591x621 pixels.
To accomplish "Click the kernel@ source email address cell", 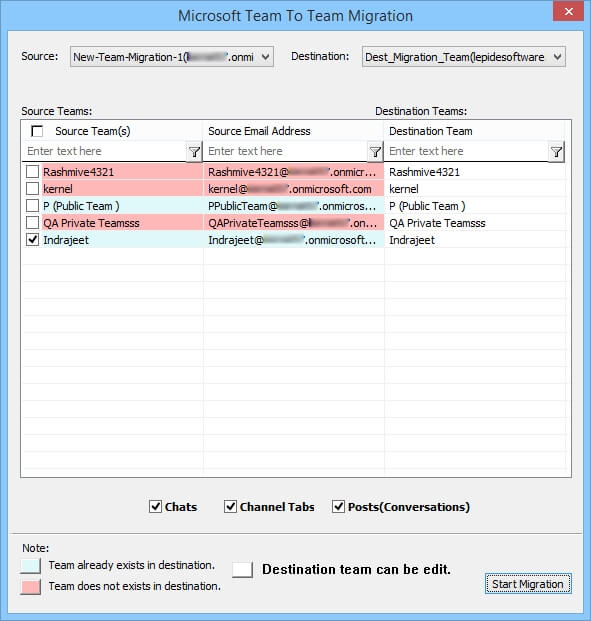I will 294,189.
